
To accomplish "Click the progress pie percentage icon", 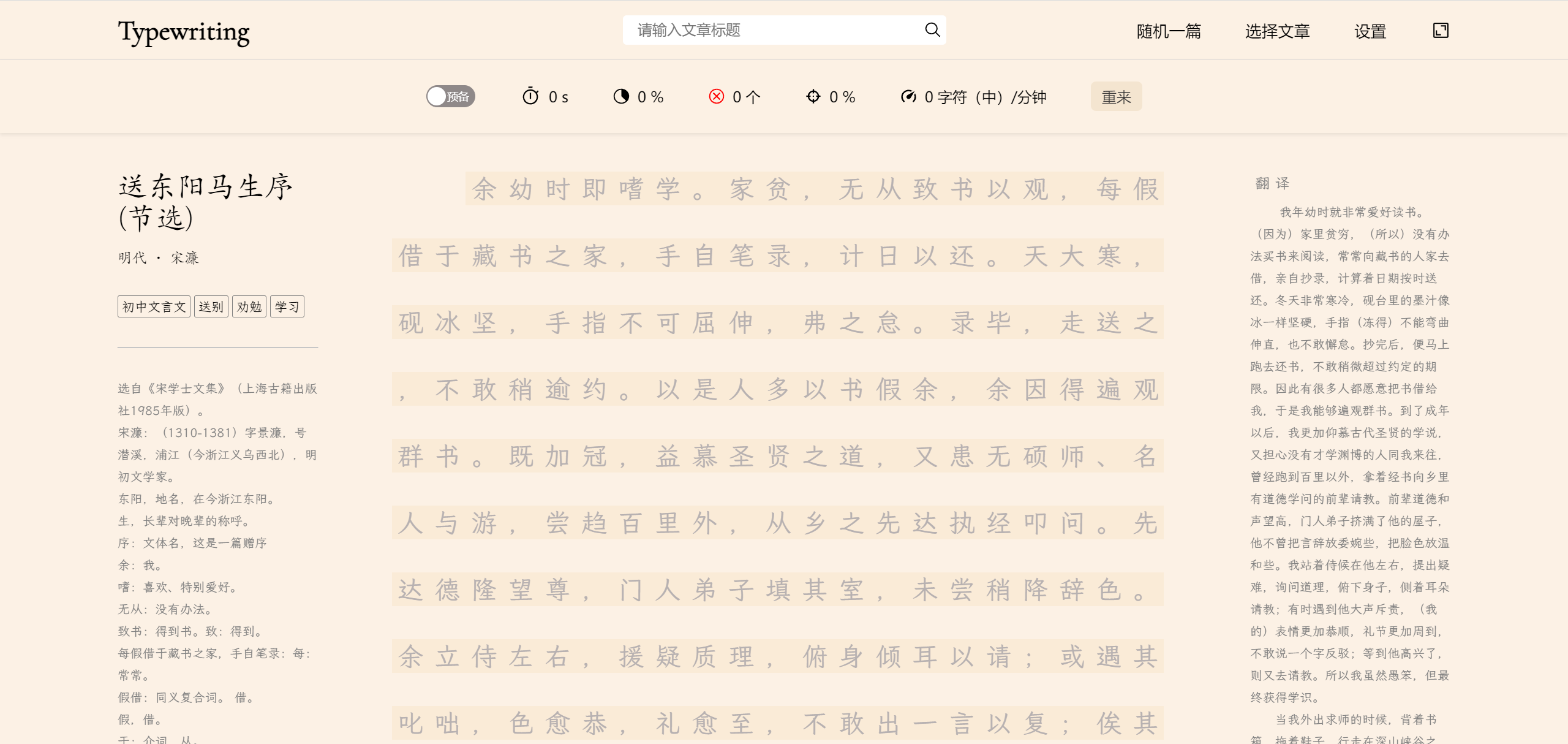I will [621, 97].
